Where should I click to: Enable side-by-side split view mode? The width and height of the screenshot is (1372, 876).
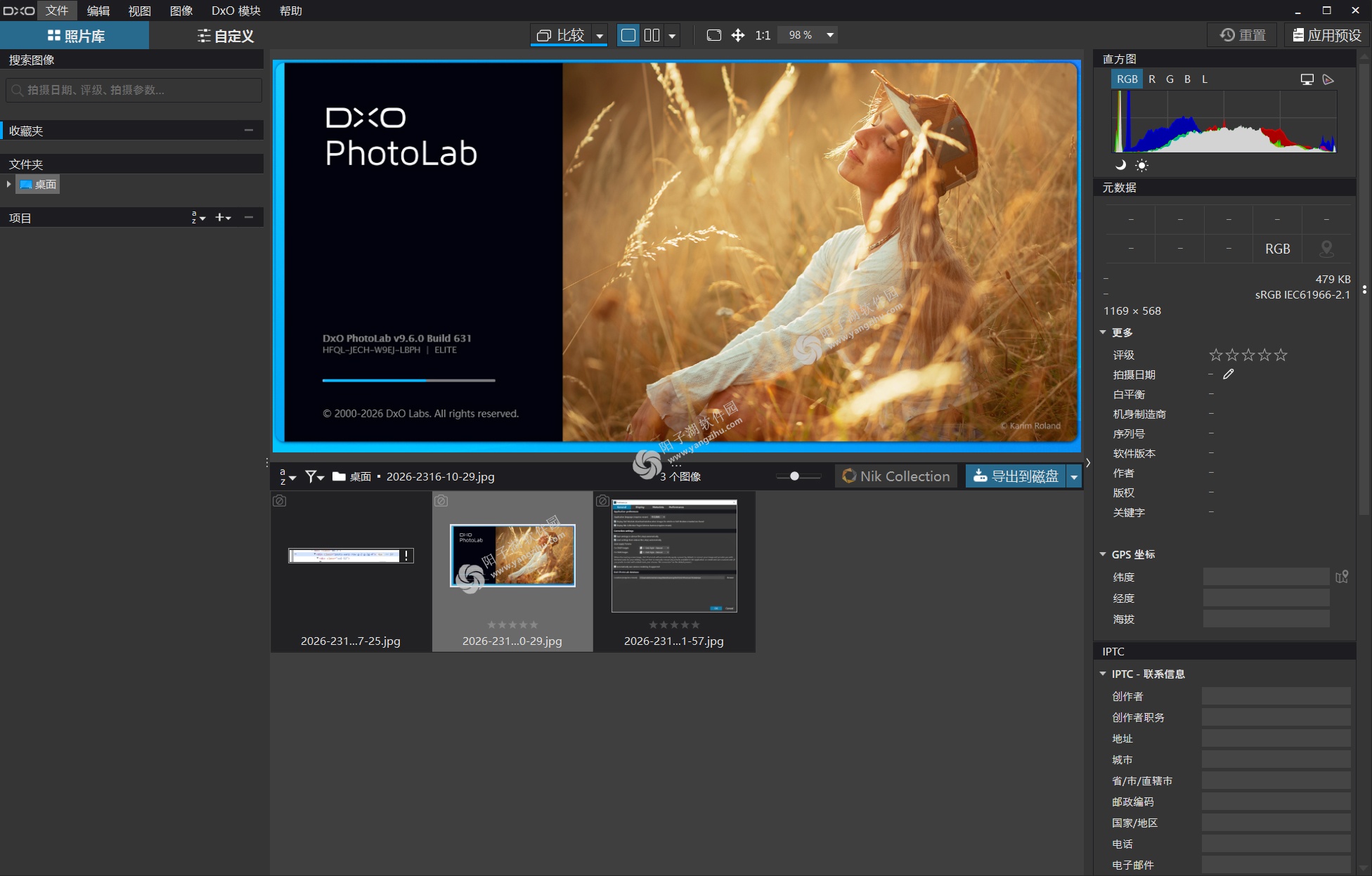652,34
